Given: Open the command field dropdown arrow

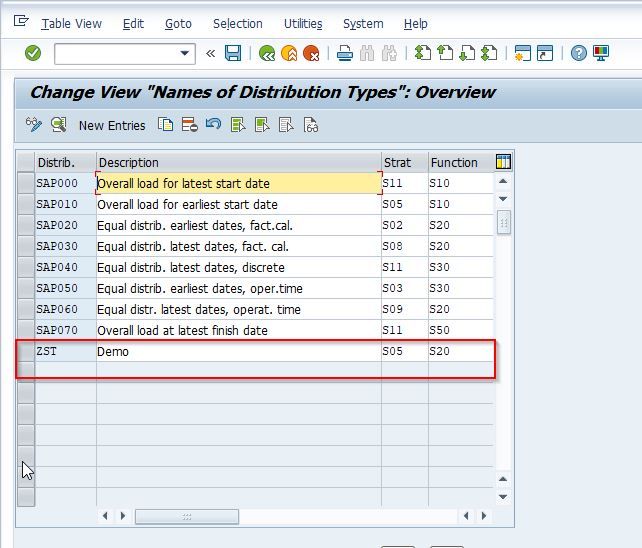Looking at the screenshot, I should point(185,53).
